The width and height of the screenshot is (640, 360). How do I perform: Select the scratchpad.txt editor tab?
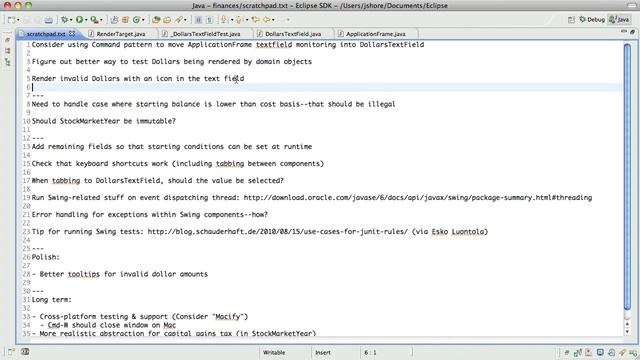coord(46,34)
